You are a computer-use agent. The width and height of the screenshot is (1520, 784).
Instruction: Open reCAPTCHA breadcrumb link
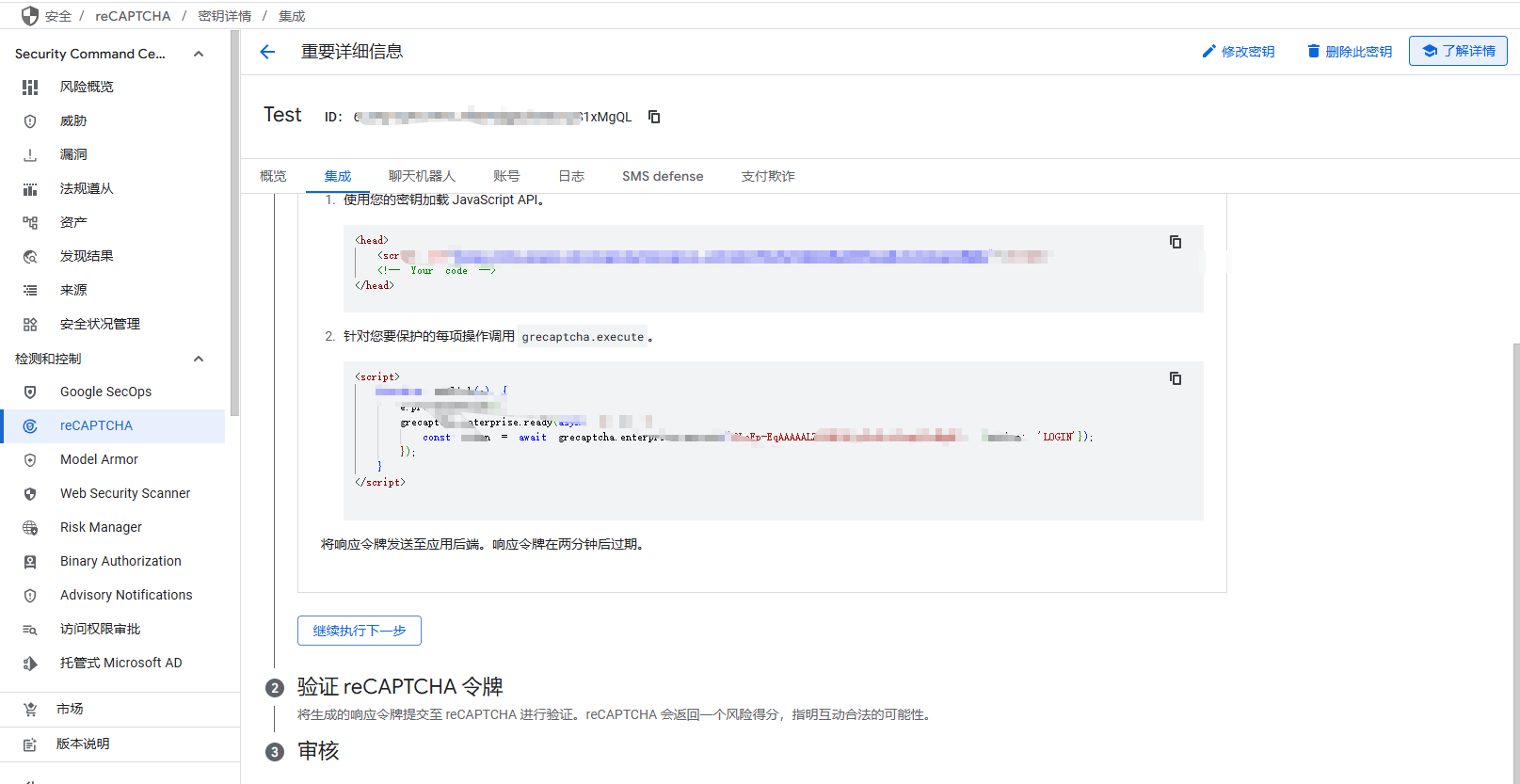[133, 16]
